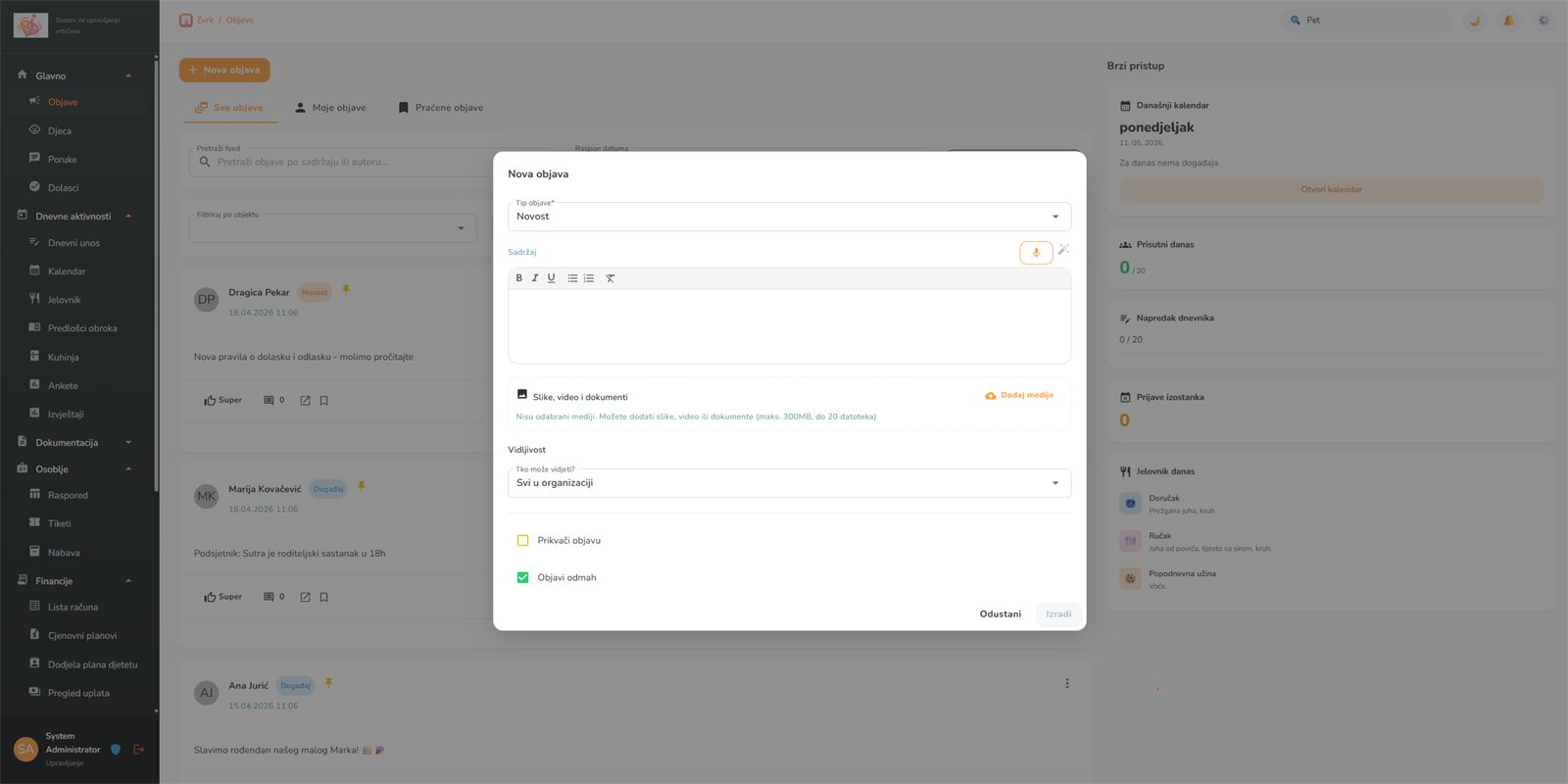Uncheck the Objavi odmah checkbox

pyautogui.click(x=522, y=577)
